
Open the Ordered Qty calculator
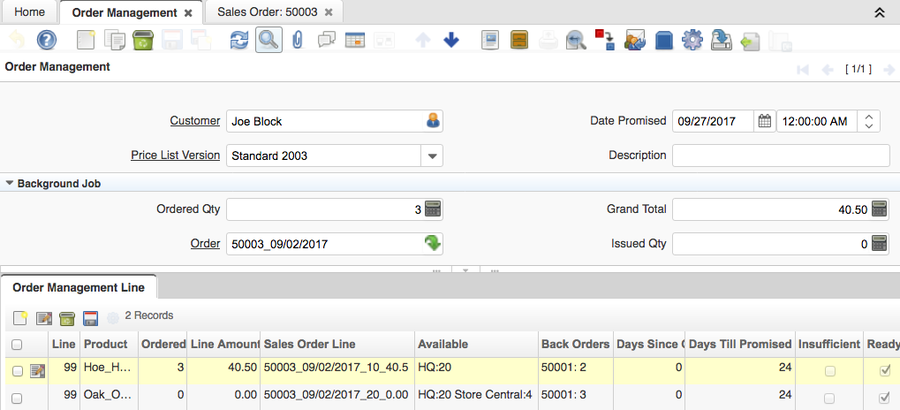click(433, 210)
